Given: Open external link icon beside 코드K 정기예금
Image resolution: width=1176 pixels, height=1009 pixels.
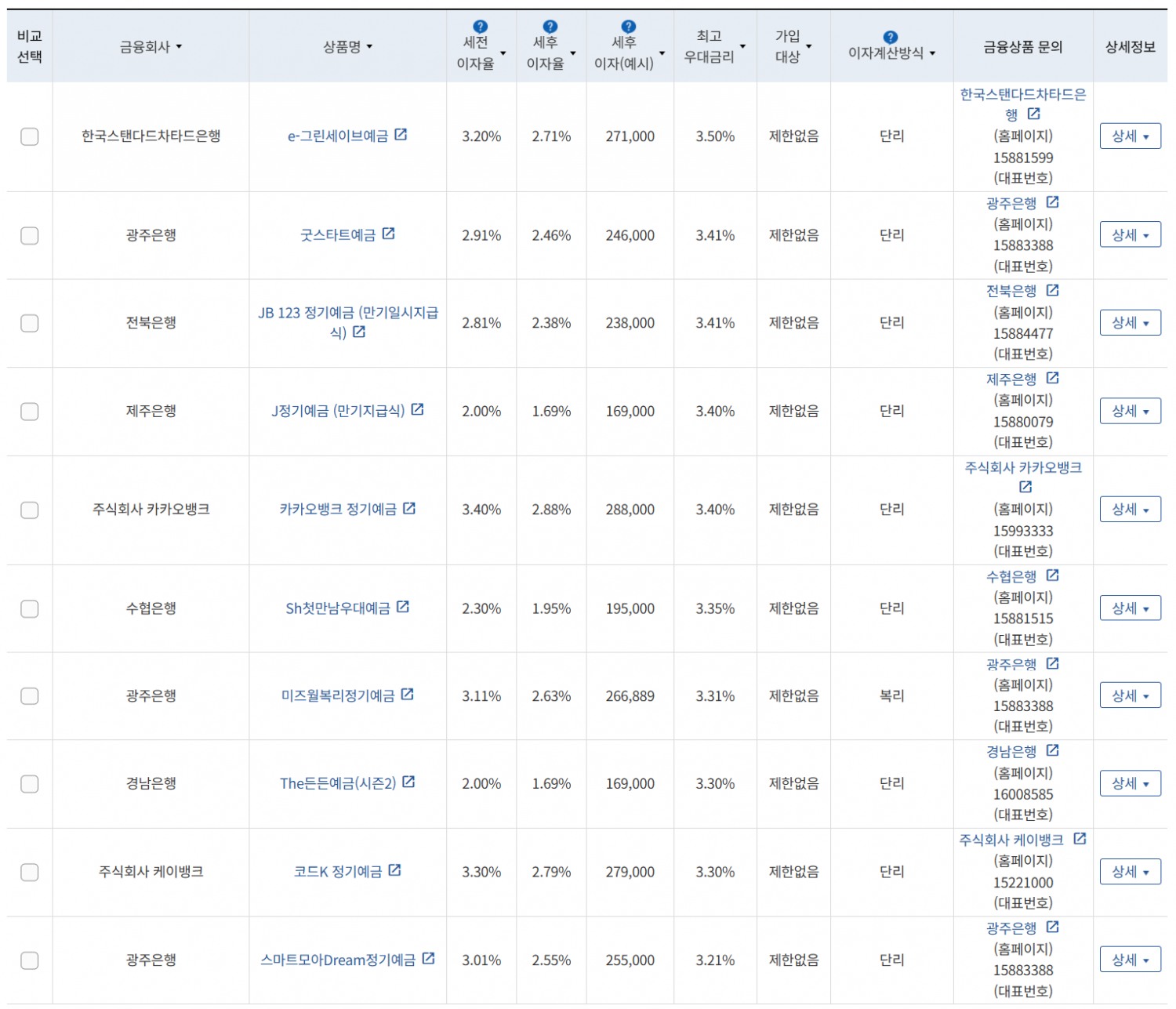Looking at the screenshot, I should 394,870.
